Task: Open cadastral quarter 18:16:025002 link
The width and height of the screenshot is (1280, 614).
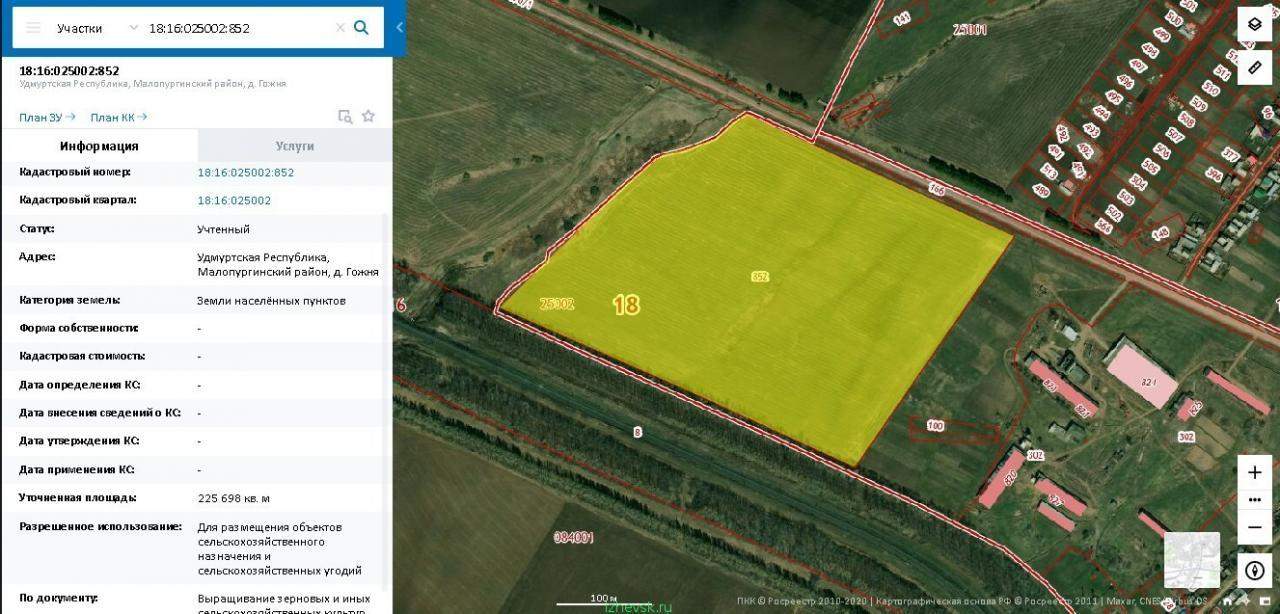Action: pos(234,200)
